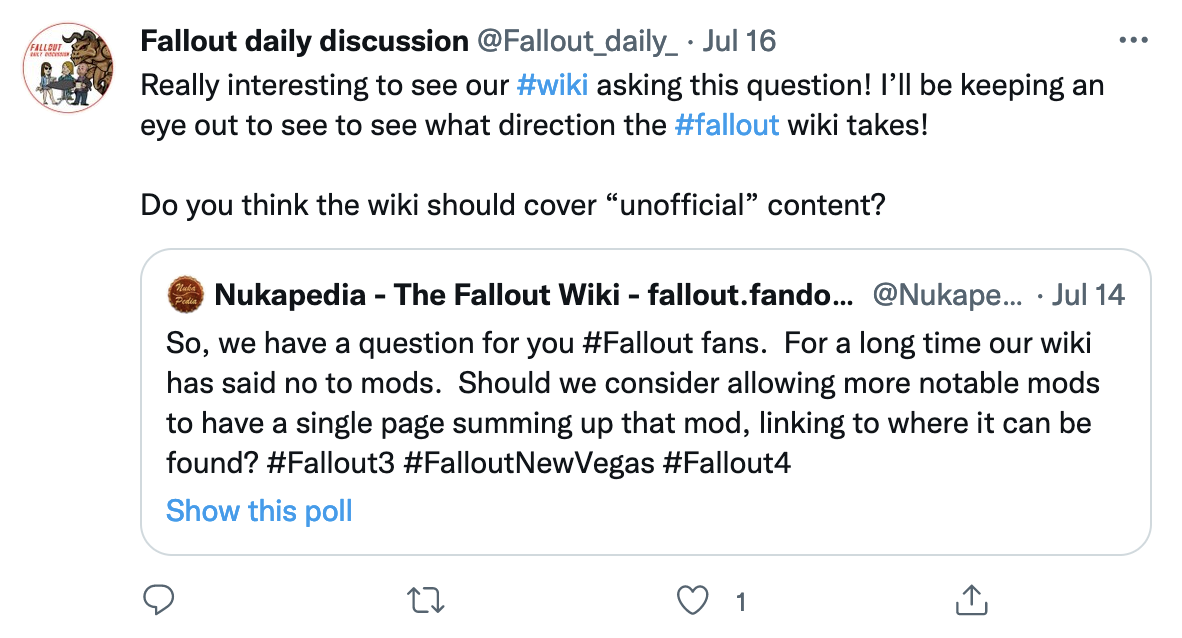Image resolution: width=1182 pixels, height=638 pixels.
Task: Click the @Fallout_daily_ username handle
Action: [578, 42]
